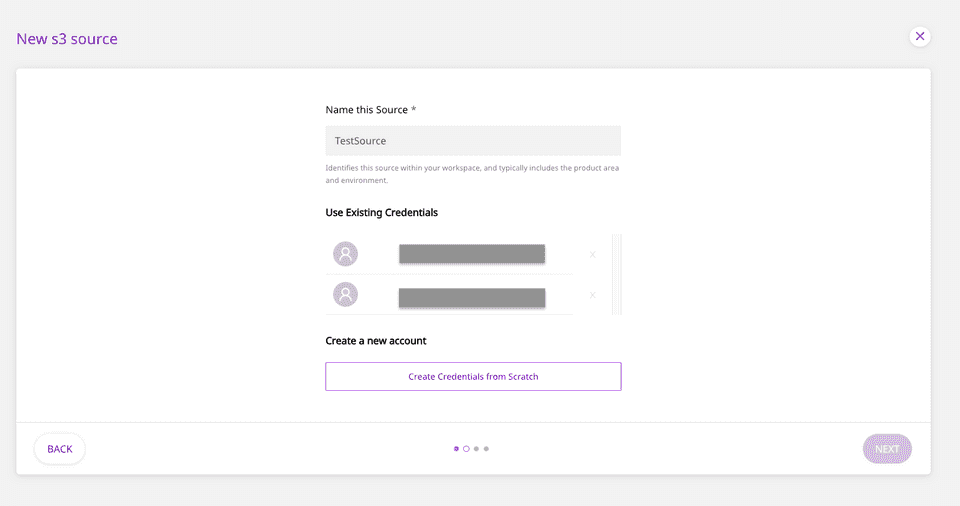This screenshot has width=960, height=506.
Task: Proceed with the NEXT button
Action: click(x=887, y=449)
